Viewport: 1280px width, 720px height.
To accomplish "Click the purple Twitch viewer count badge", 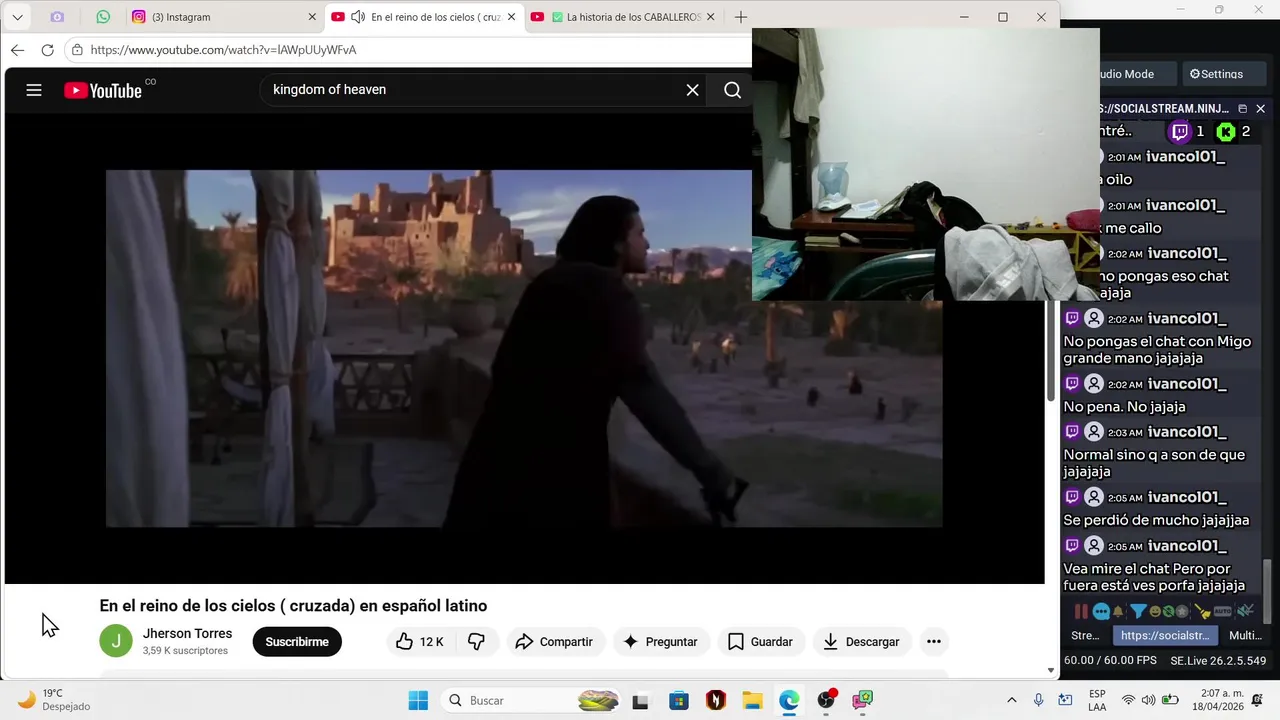I will [x=1187, y=132].
